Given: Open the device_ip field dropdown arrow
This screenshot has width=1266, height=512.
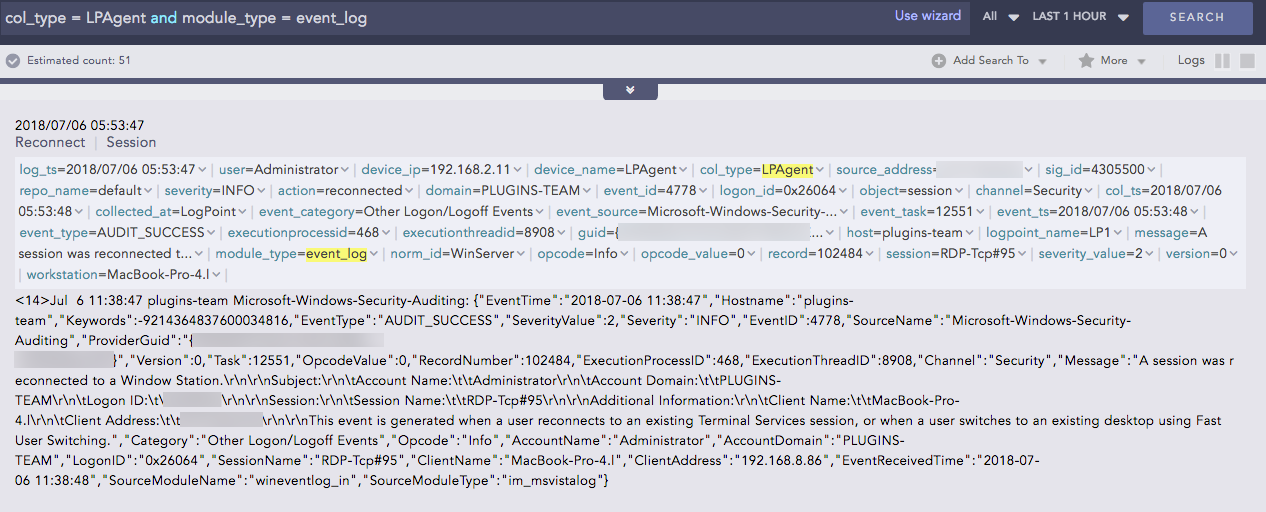Looking at the screenshot, I should [517, 170].
